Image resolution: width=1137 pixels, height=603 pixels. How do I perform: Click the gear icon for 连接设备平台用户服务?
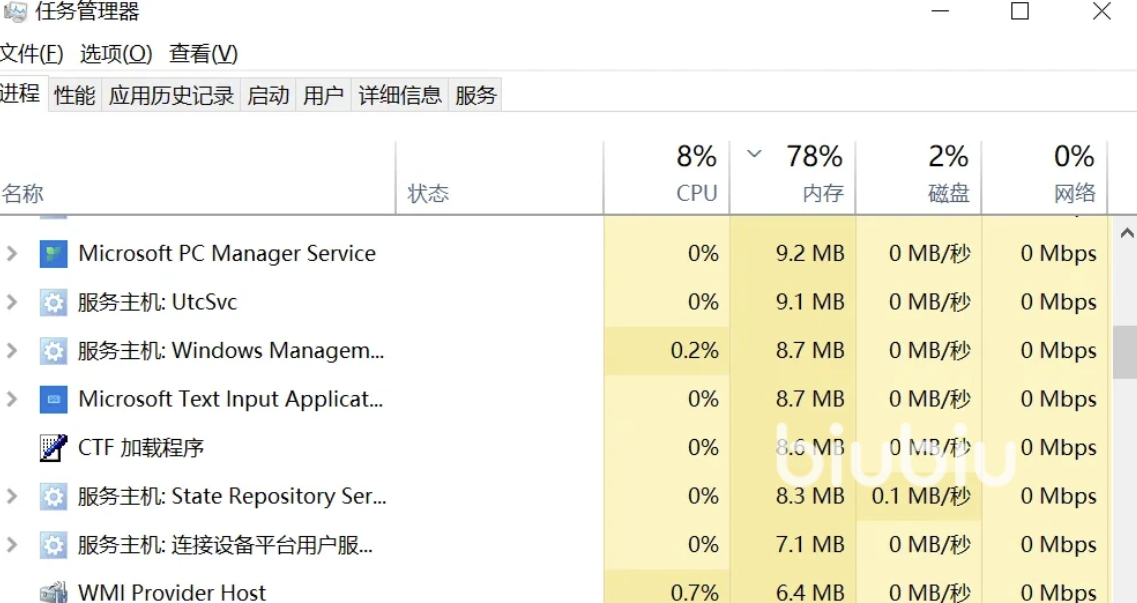(53, 545)
